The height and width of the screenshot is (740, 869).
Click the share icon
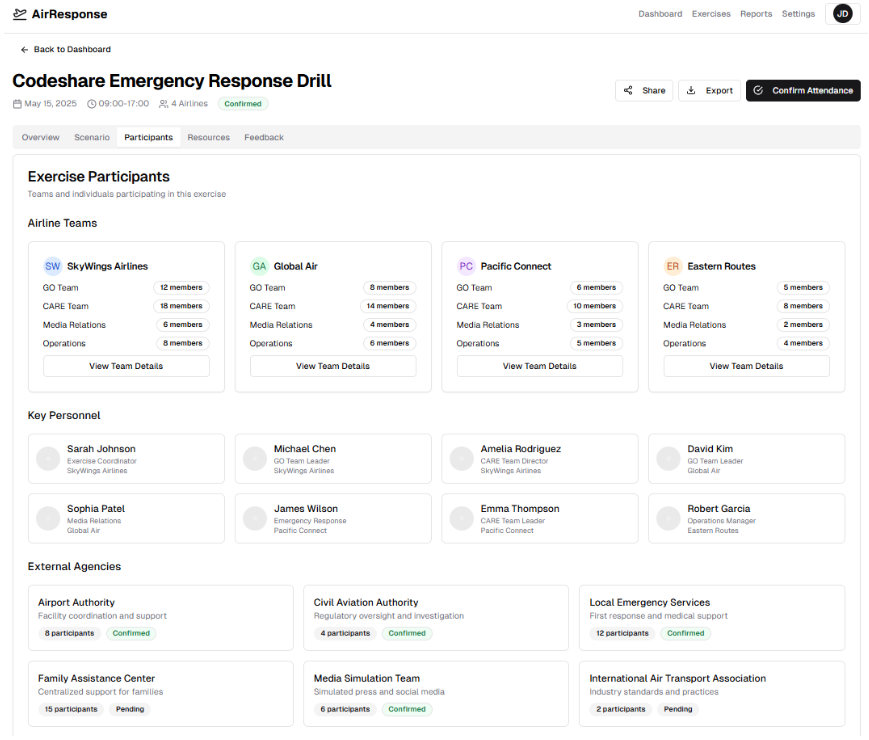[628, 90]
